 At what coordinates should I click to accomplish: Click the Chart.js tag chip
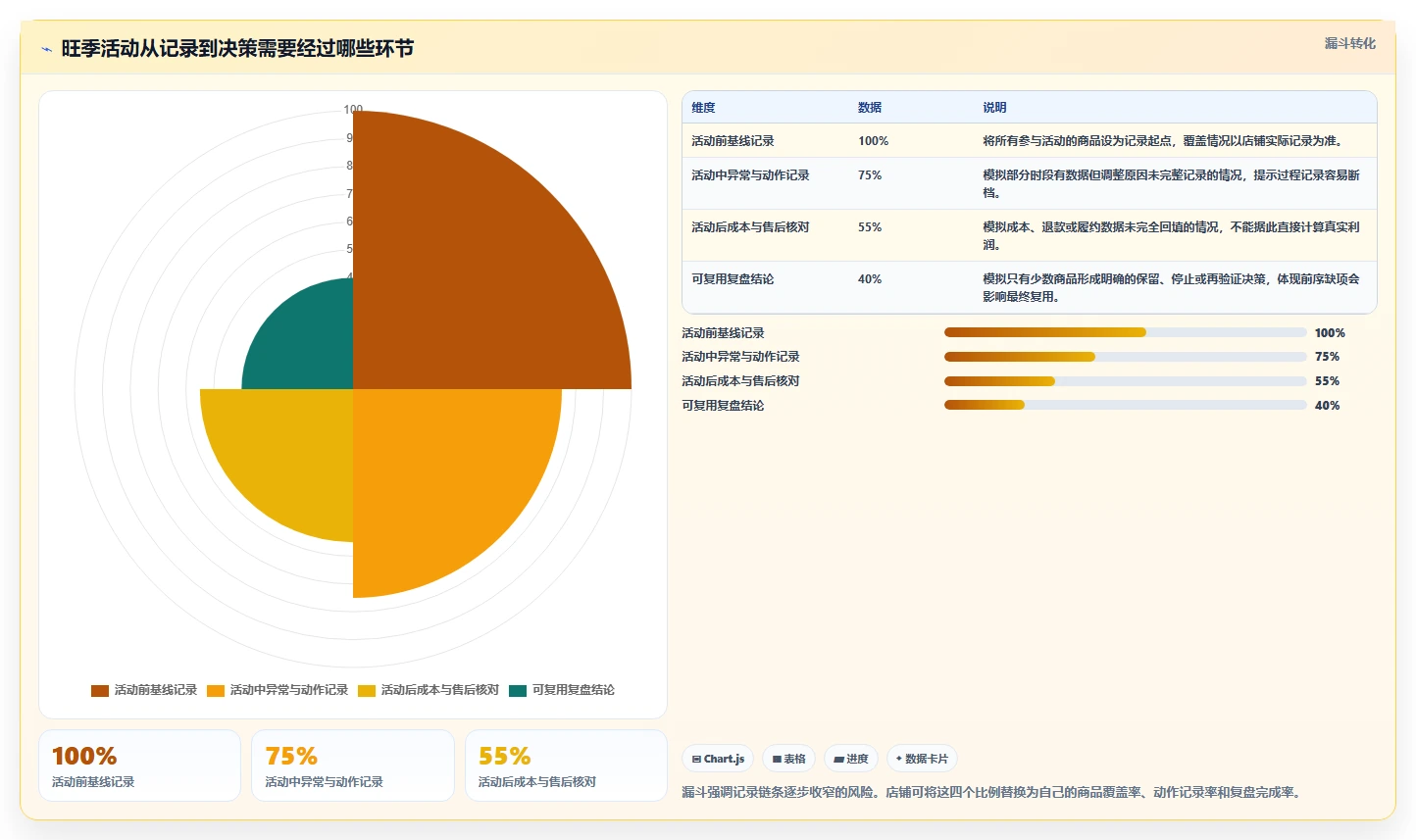(x=718, y=759)
